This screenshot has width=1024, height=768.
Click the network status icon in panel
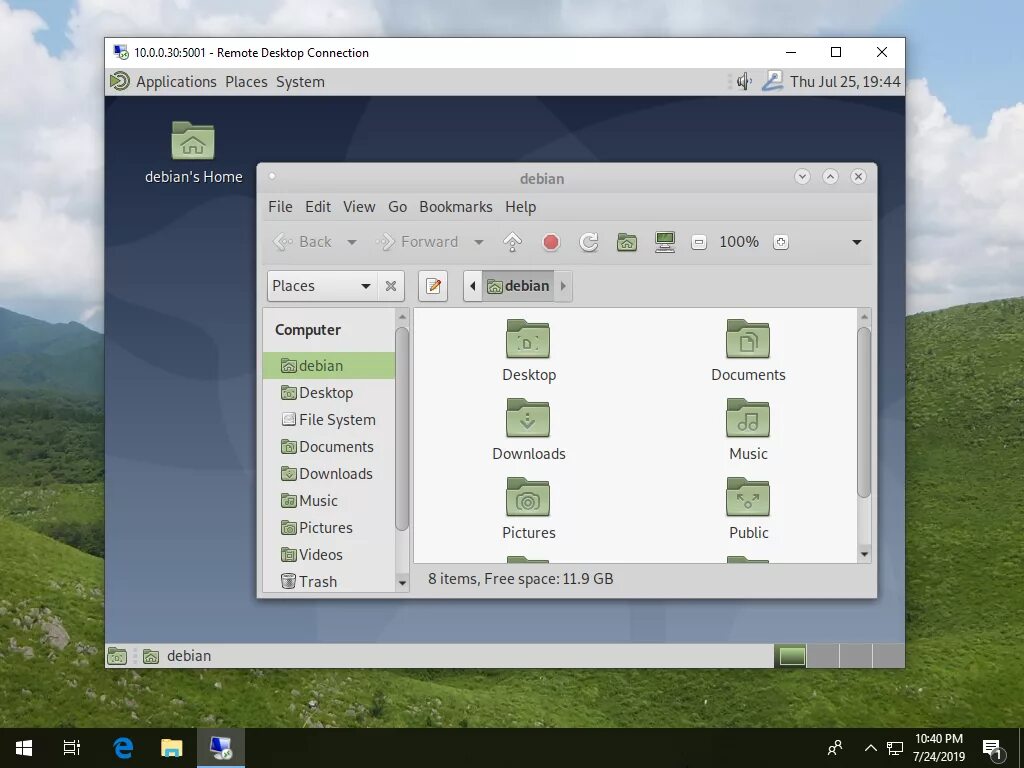point(772,82)
